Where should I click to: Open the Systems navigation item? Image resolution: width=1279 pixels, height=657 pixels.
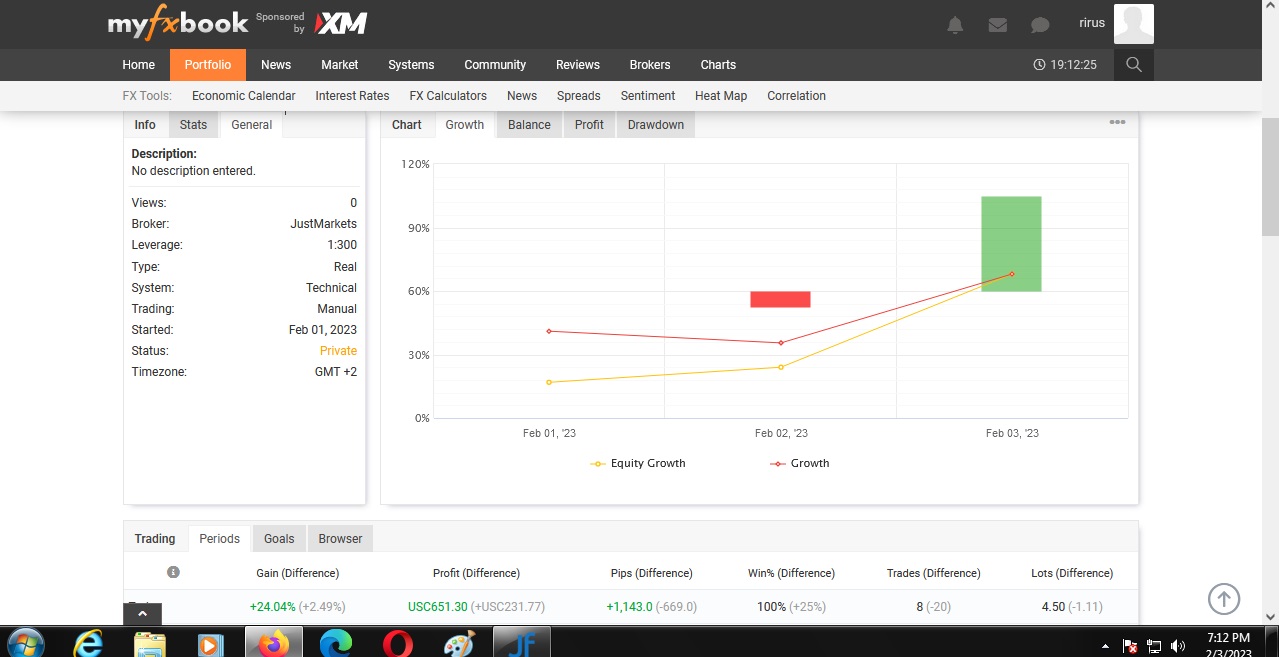pos(411,65)
